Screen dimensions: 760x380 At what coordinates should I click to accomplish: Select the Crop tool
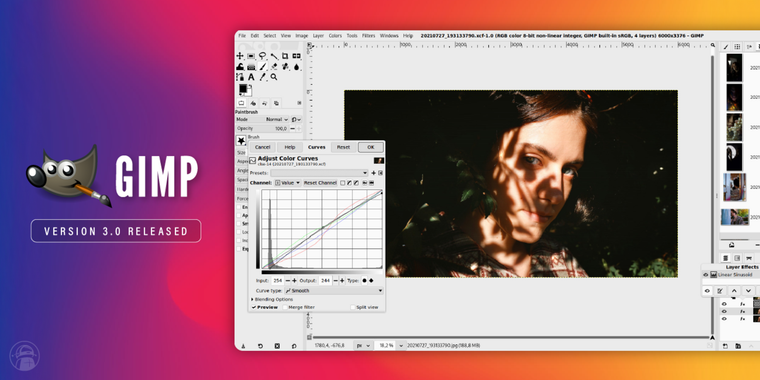(285, 56)
